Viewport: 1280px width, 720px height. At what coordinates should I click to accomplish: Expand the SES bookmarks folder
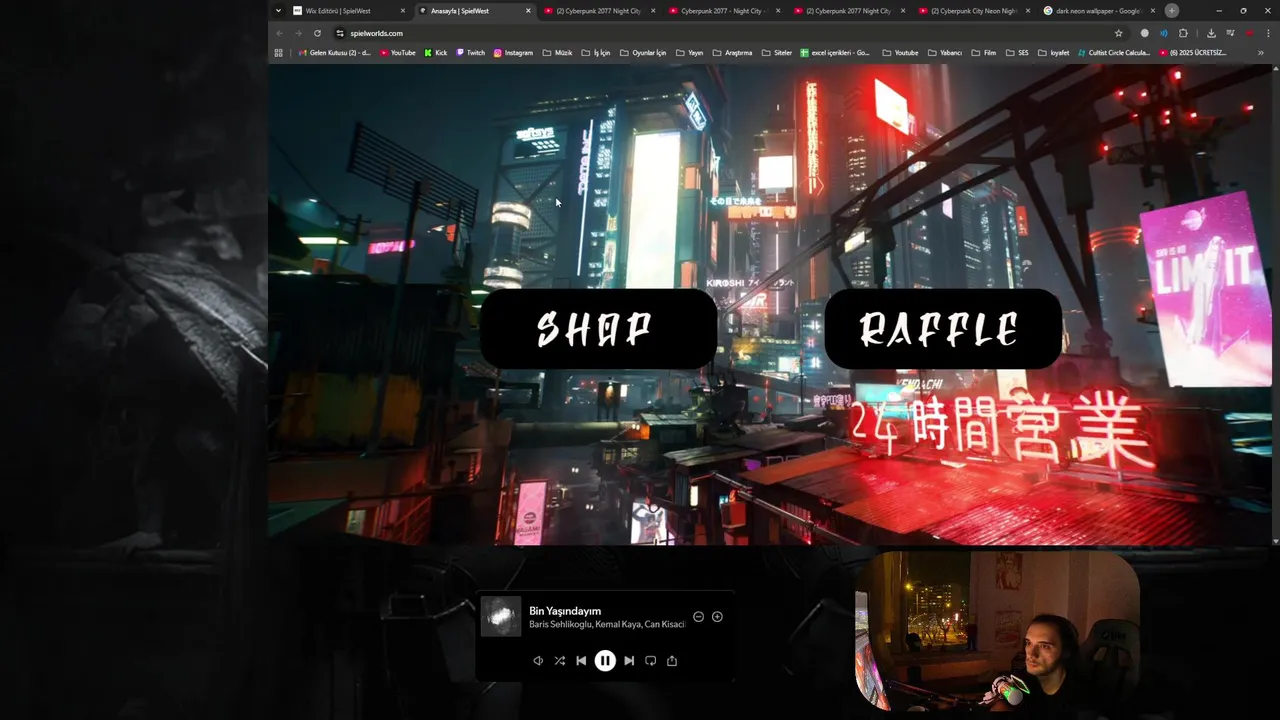1017,53
